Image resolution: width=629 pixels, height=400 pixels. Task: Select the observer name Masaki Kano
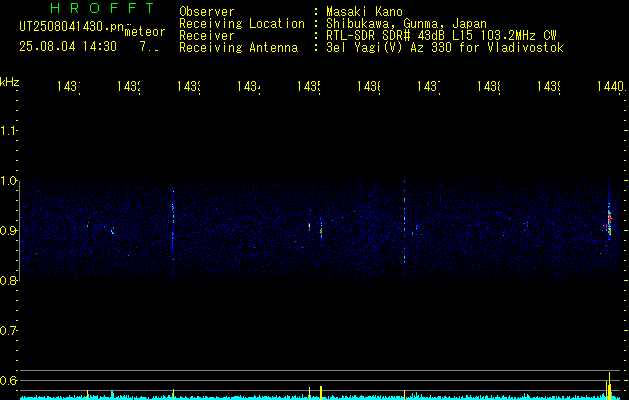[x=364, y=11]
